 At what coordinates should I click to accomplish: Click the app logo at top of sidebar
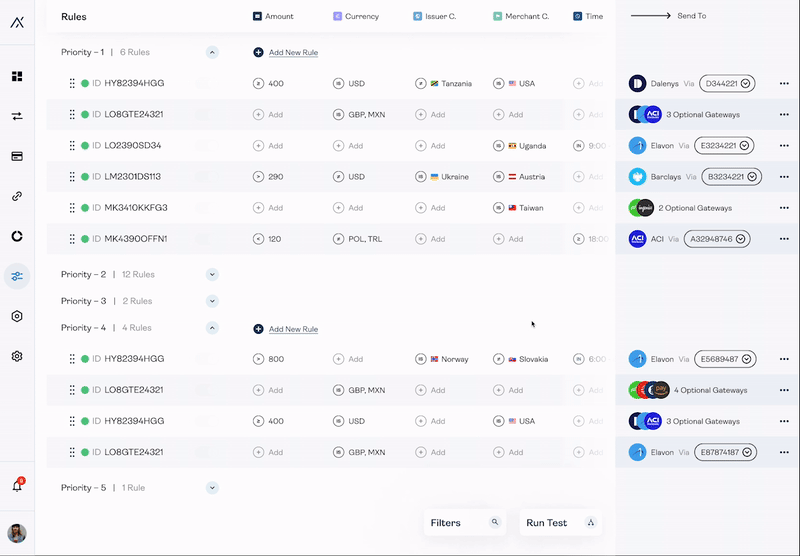[x=17, y=22]
